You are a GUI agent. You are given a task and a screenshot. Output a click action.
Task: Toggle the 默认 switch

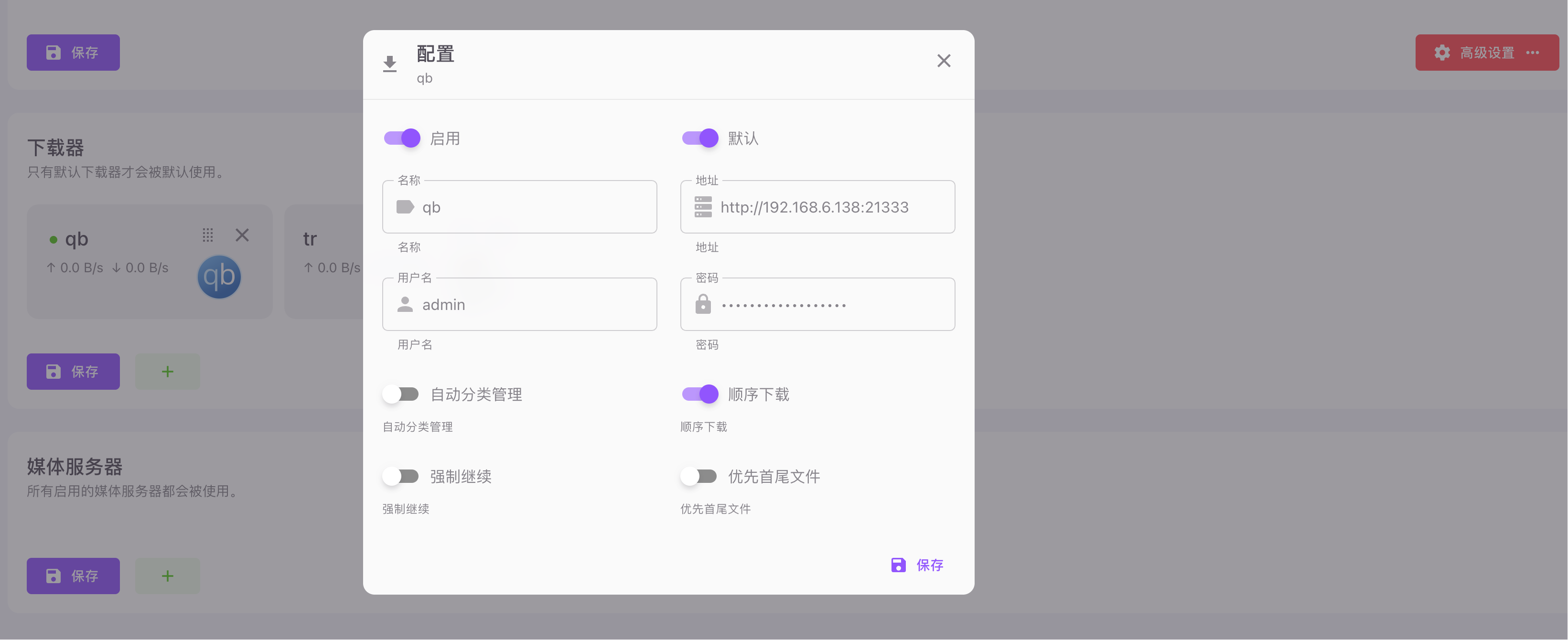pos(700,138)
